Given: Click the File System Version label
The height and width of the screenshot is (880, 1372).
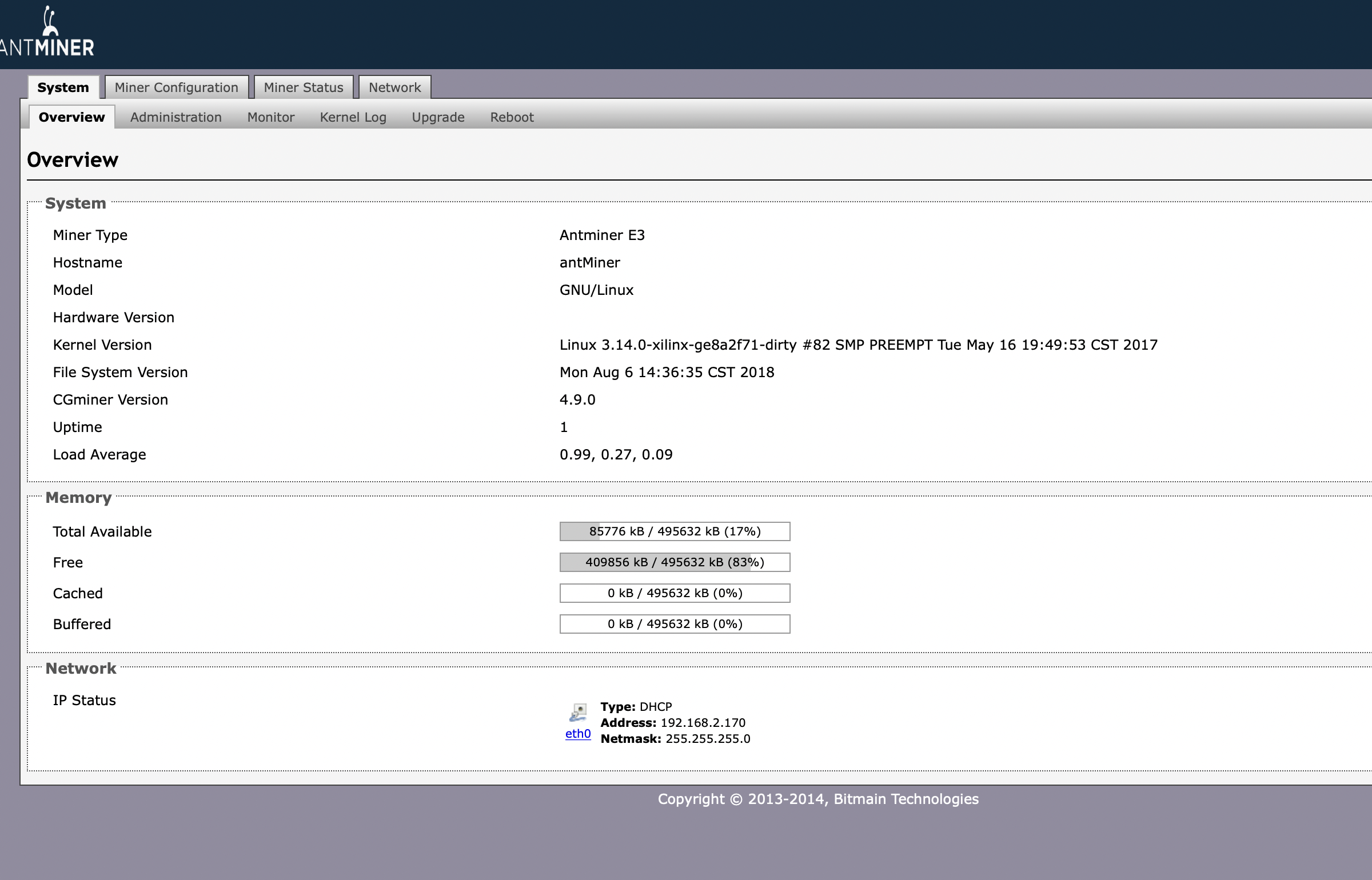Looking at the screenshot, I should (x=121, y=373).
